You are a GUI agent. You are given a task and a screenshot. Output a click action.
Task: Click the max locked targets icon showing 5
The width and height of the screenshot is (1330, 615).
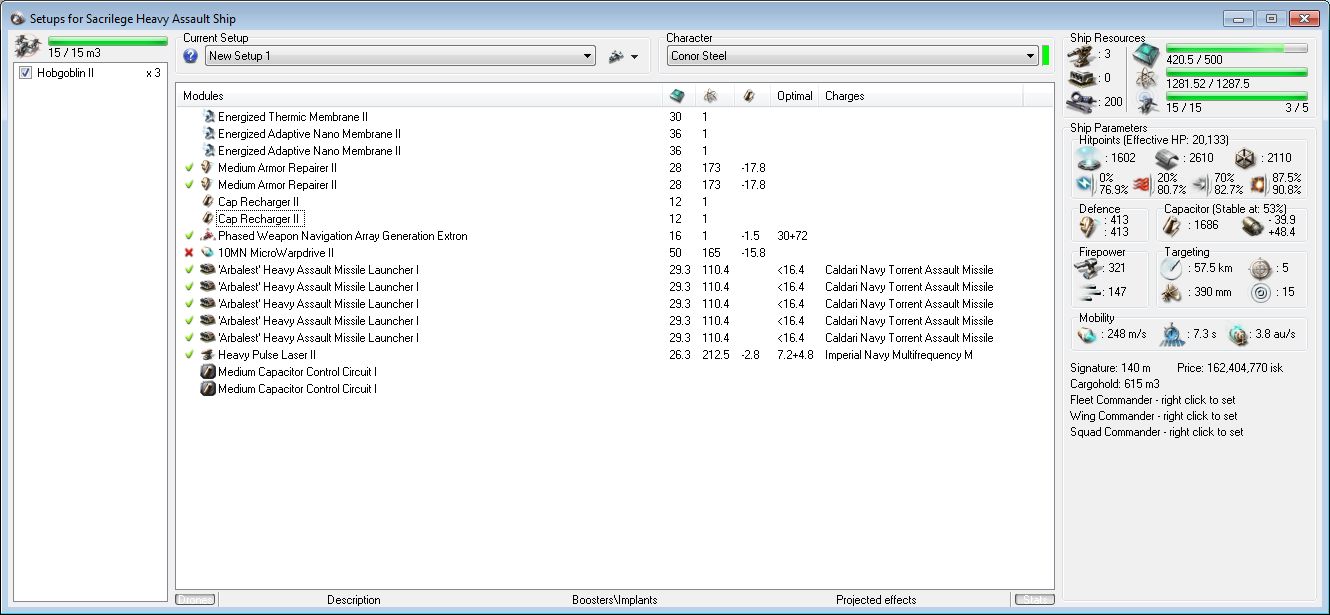point(1259,268)
